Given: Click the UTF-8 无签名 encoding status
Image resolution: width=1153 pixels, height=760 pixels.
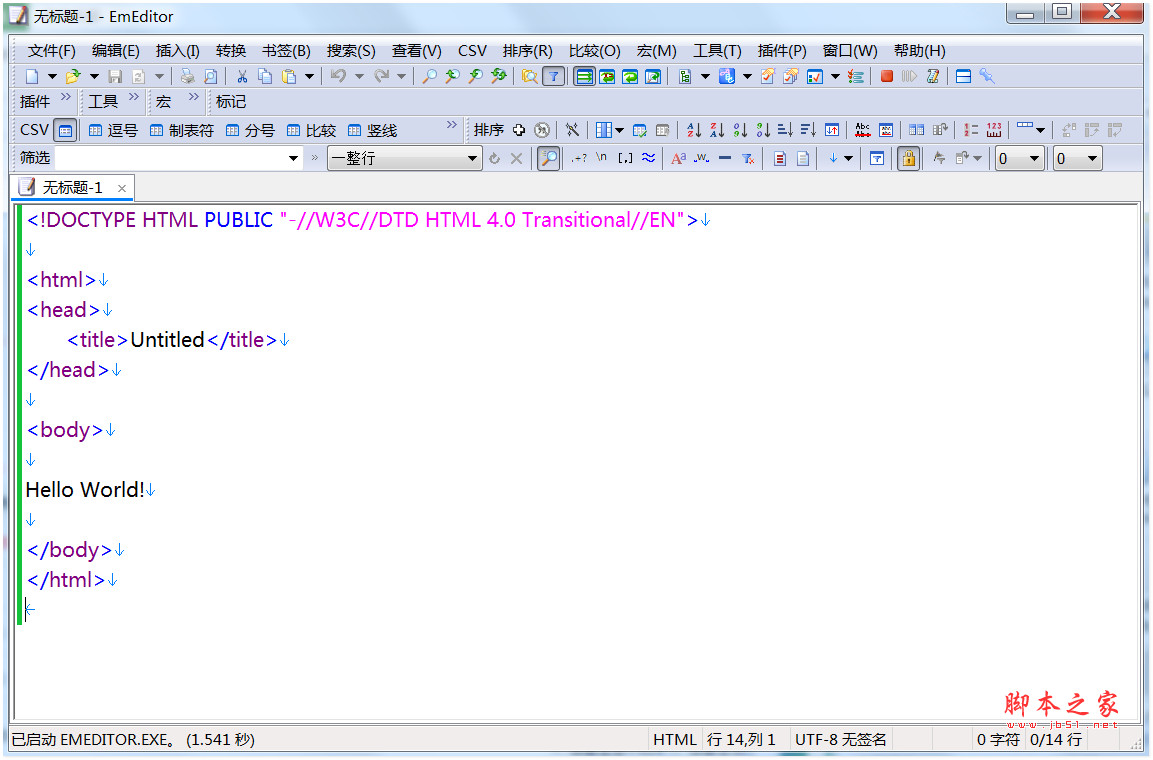Looking at the screenshot, I should click(x=840, y=740).
